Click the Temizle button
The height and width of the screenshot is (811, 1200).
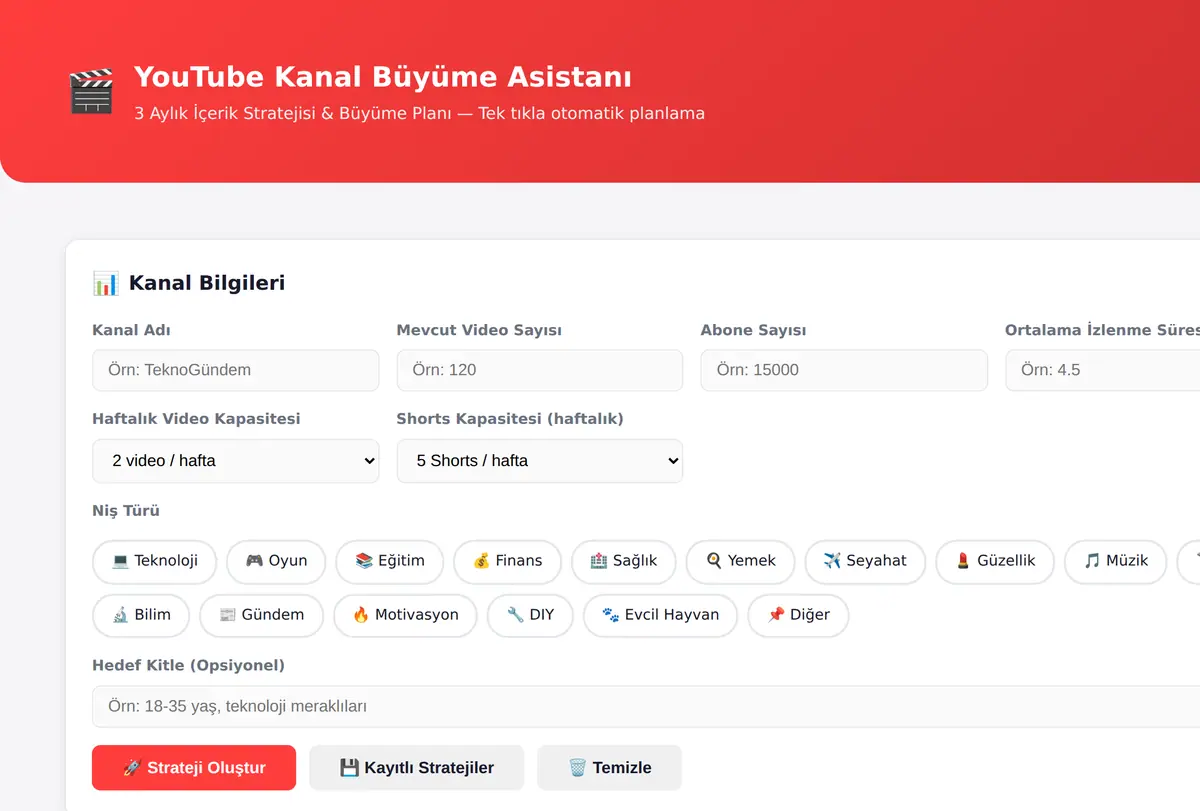[x=609, y=768]
